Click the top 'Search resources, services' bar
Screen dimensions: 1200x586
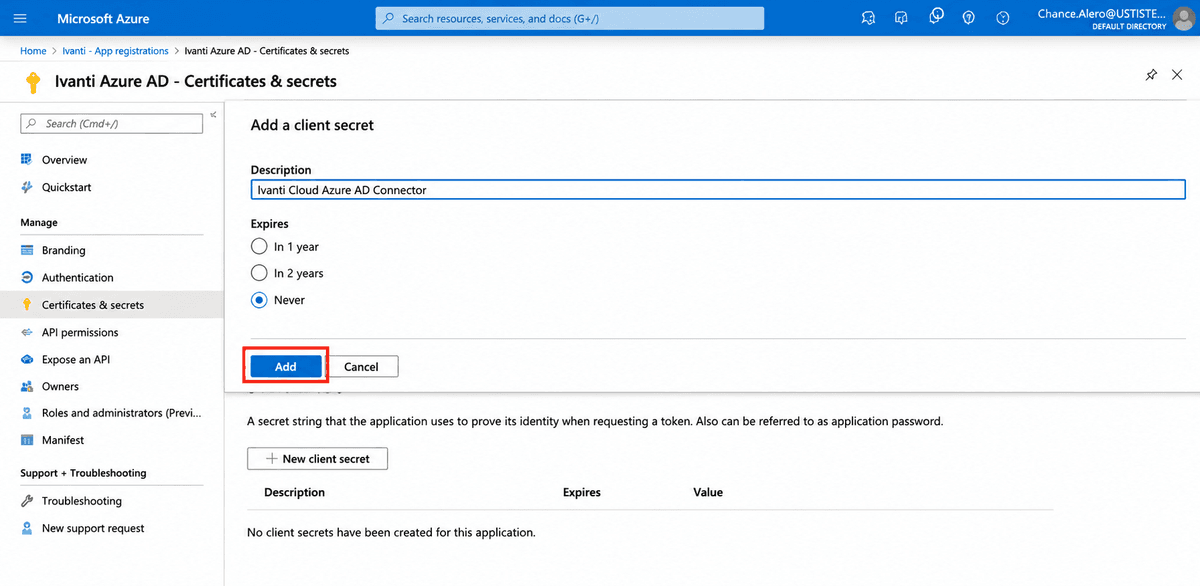pyautogui.click(x=570, y=18)
